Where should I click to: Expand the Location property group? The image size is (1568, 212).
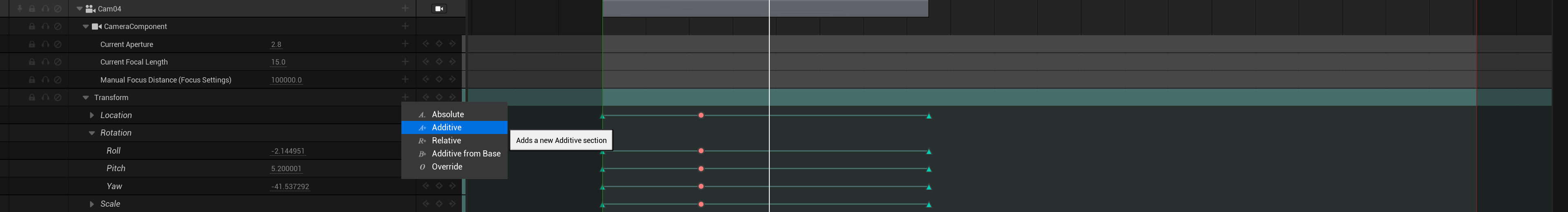pos(92,115)
